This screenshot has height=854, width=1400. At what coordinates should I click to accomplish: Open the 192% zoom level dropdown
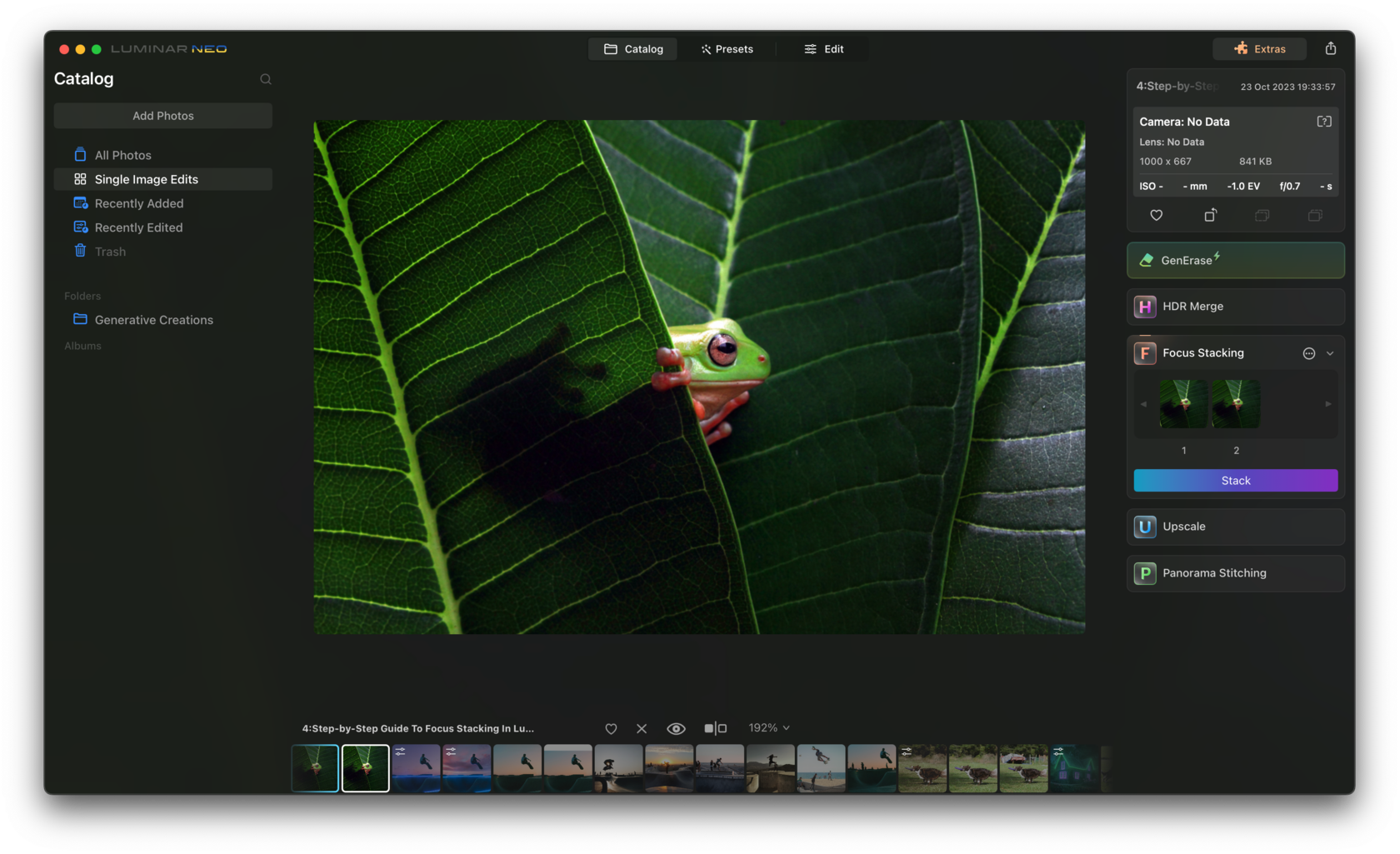pyautogui.click(x=767, y=727)
